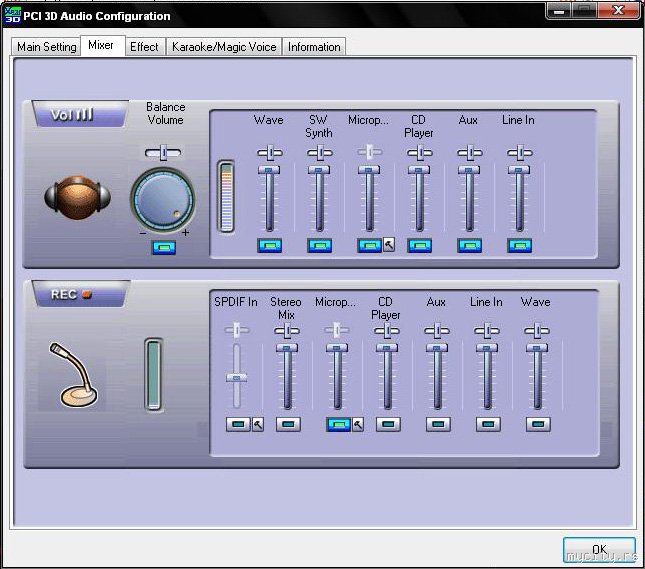Click the master Balance Volume knob
The height and width of the screenshot is (569, 645).
coord(164,199)
